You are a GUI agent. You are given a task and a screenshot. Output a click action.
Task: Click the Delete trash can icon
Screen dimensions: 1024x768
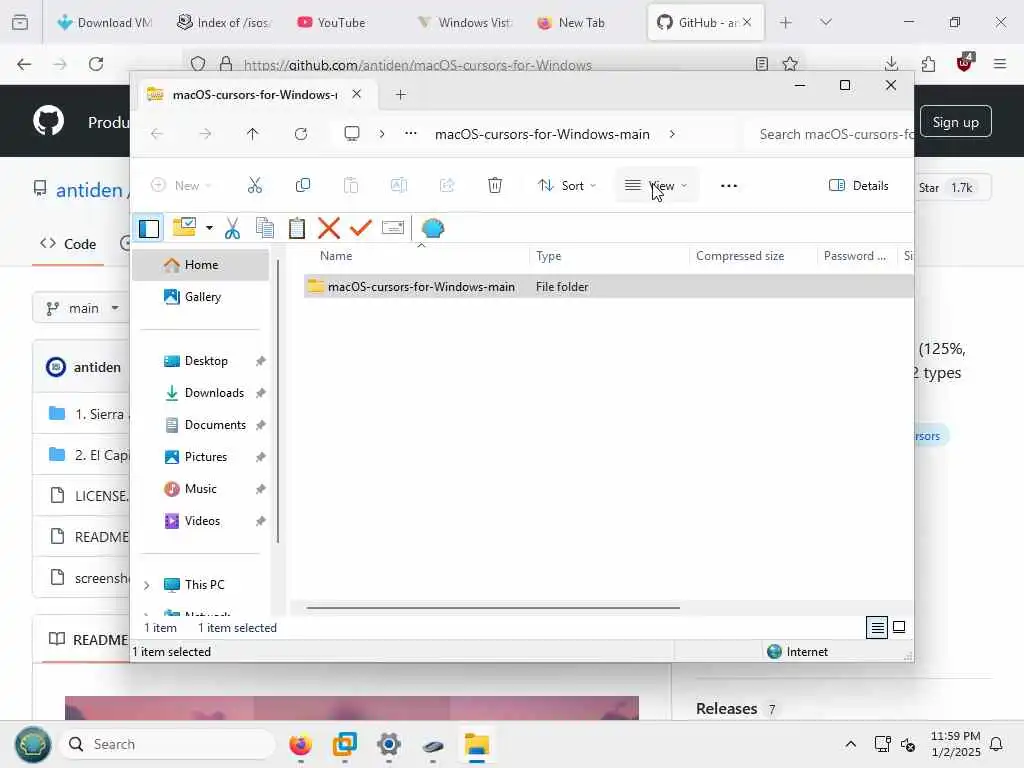point(495,185)
